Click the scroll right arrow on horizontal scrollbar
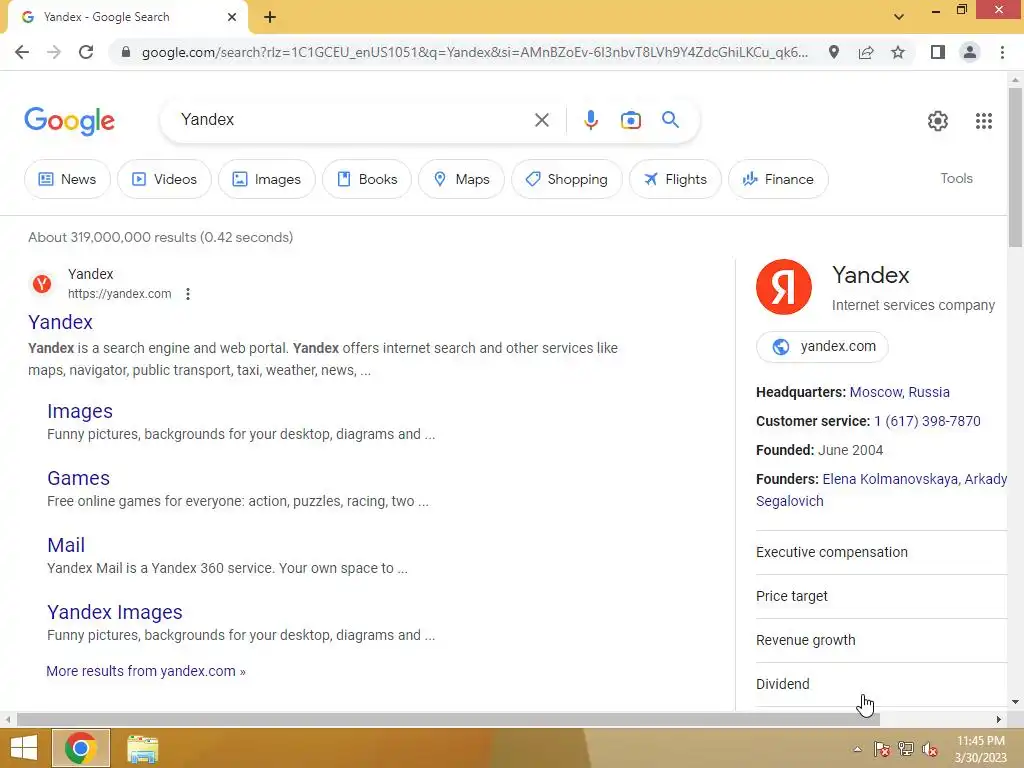The height and width of the screenshot is (768, 1024). [x=999, y=719]
